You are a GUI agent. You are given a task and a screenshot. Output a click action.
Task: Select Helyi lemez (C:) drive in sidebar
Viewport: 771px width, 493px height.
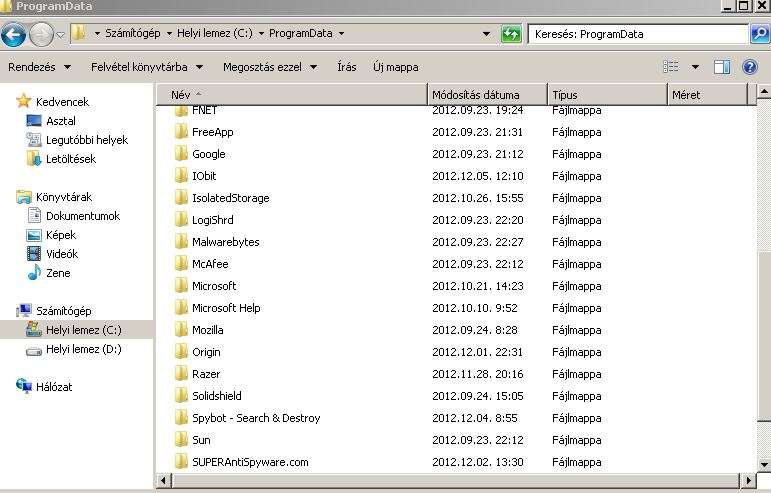(x=77, y=329)
